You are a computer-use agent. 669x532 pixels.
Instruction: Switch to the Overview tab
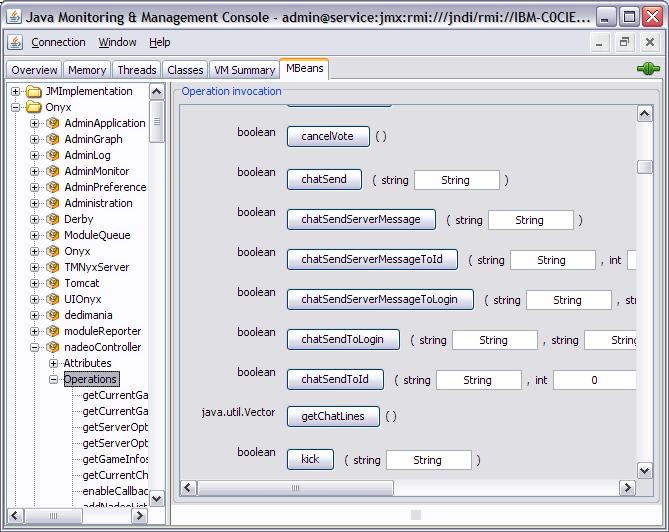(34, 70)
